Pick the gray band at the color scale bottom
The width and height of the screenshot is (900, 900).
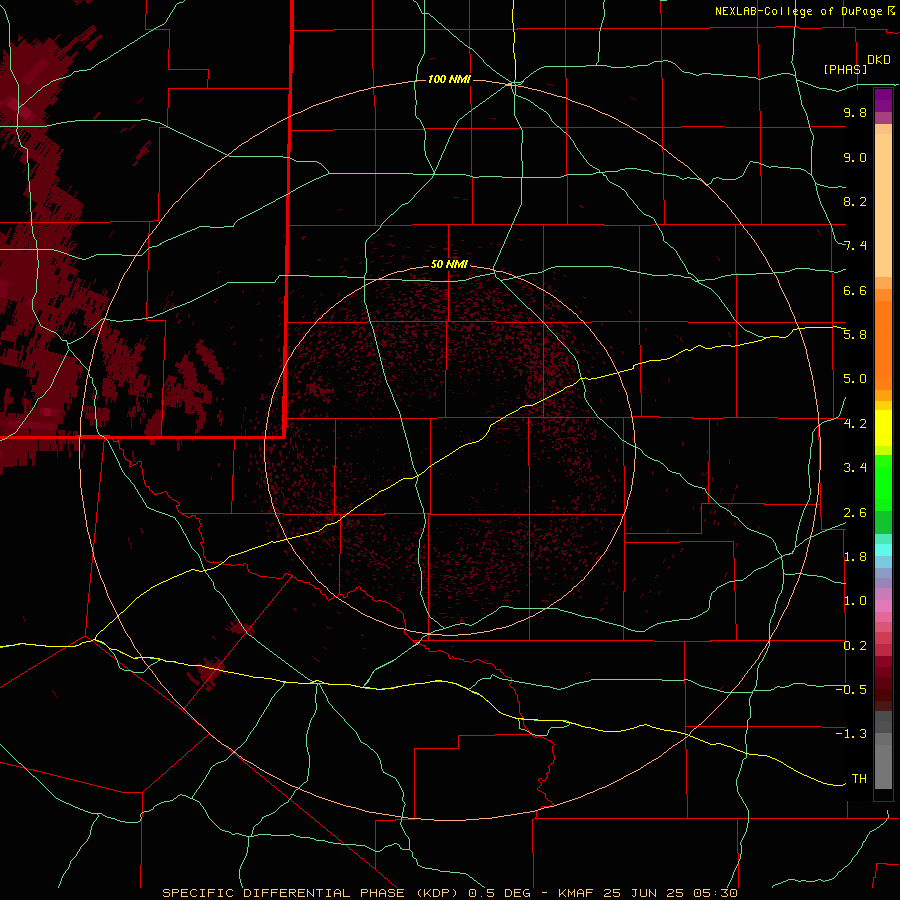883,767
